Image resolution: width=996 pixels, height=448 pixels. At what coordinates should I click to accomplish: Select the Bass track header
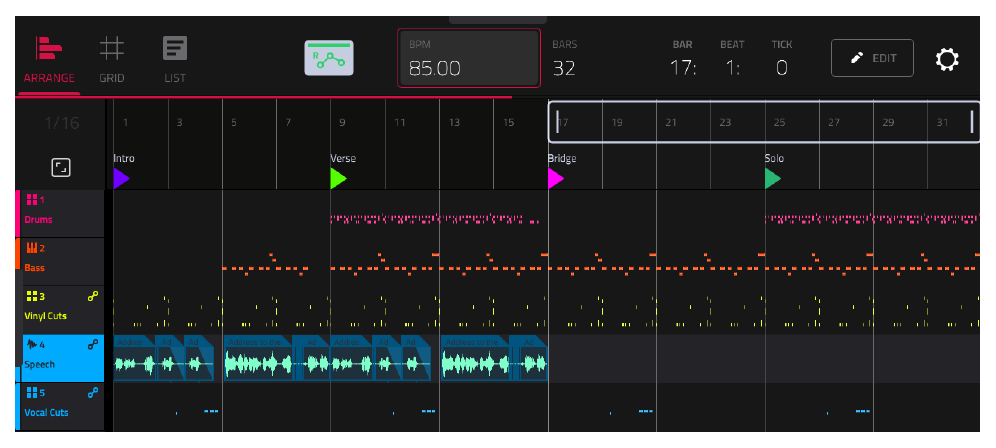(62, 262)
